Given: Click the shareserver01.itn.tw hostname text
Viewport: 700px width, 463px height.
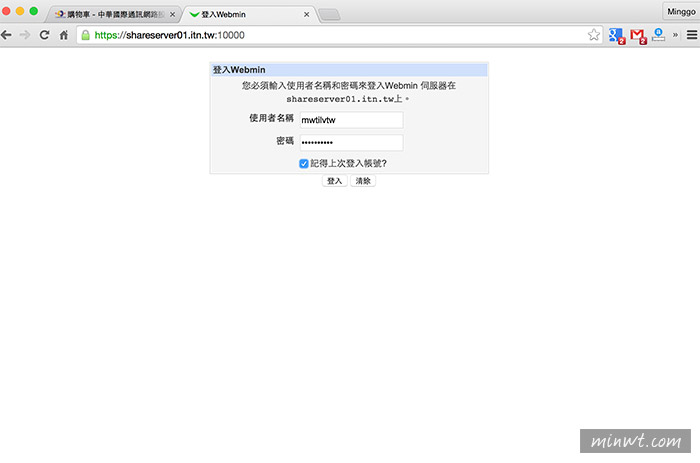Looking at the screenshot, I should tap(339, 99).
